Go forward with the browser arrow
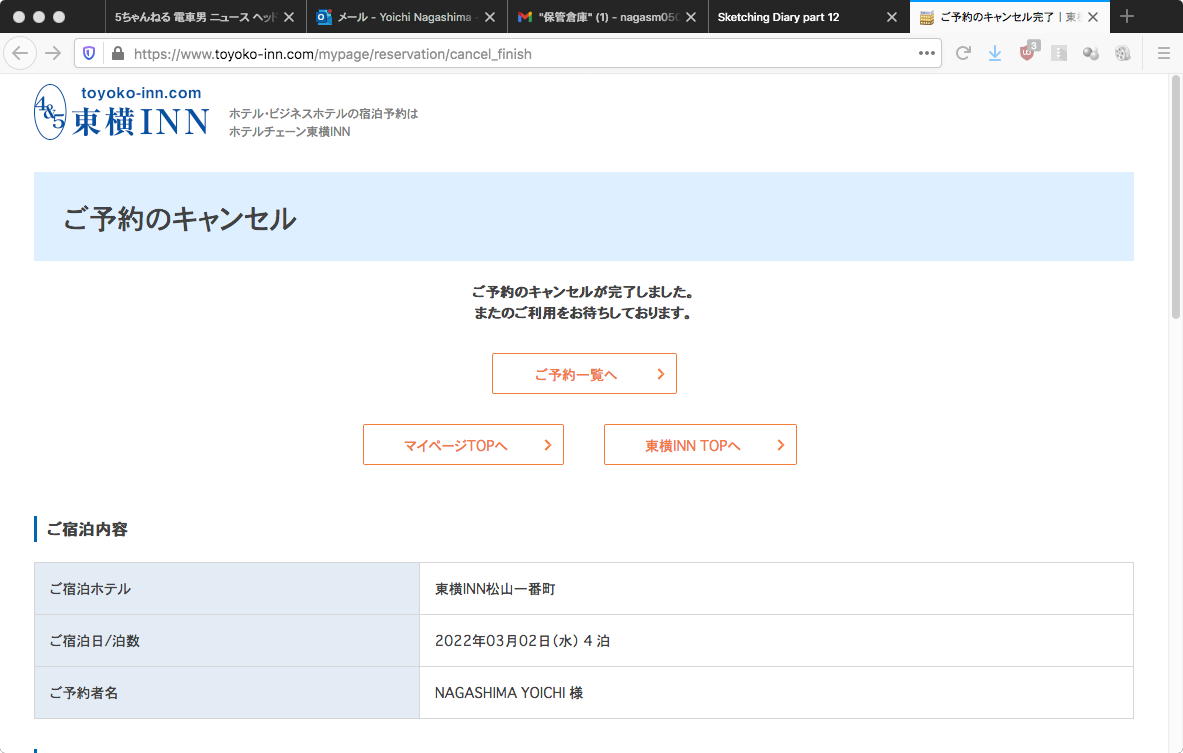This screenshot has height=753, width=1183. 53,54
